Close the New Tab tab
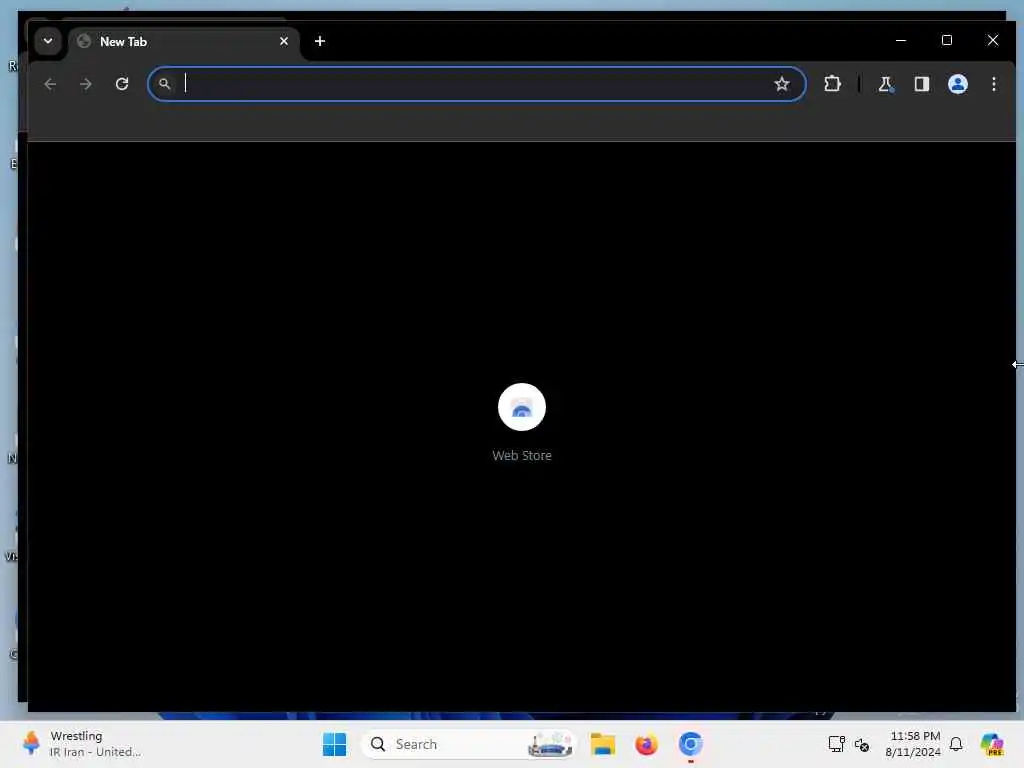1024x768 pixels. point(284,41)
